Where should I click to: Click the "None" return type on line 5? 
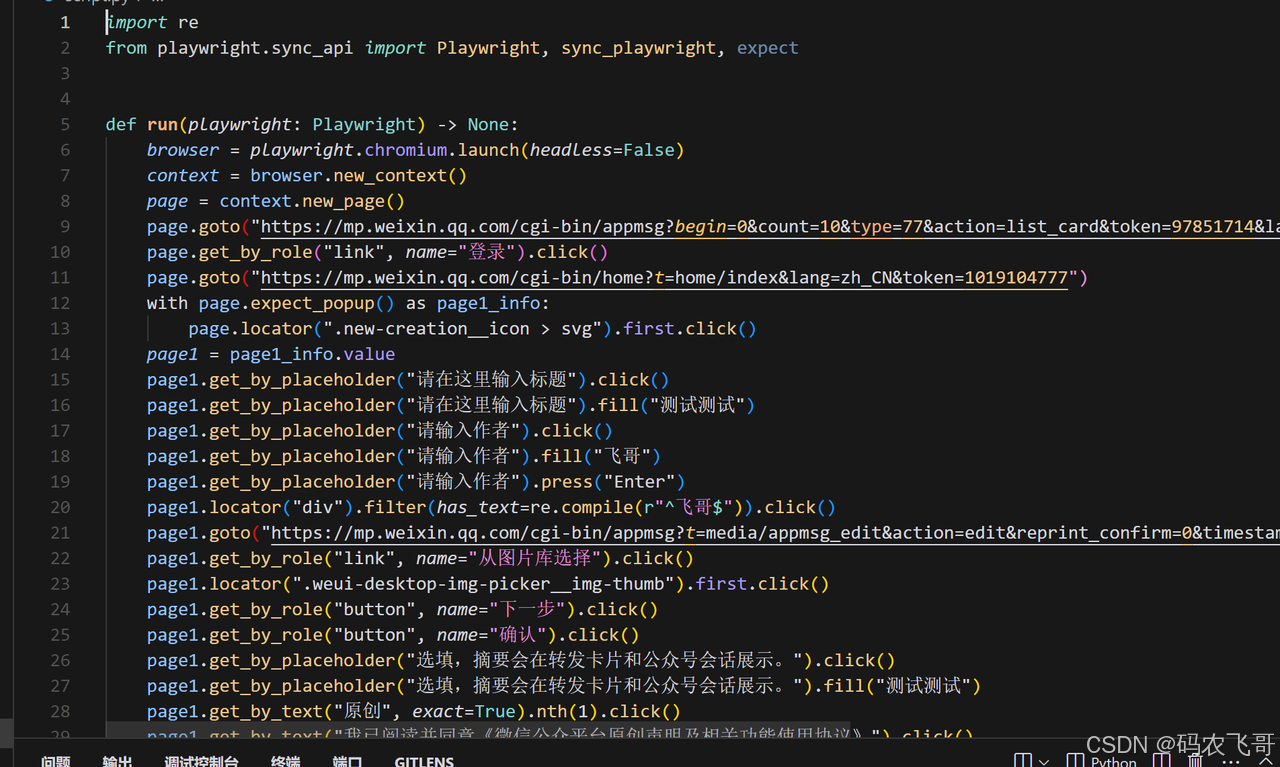(x=488, y=124)
